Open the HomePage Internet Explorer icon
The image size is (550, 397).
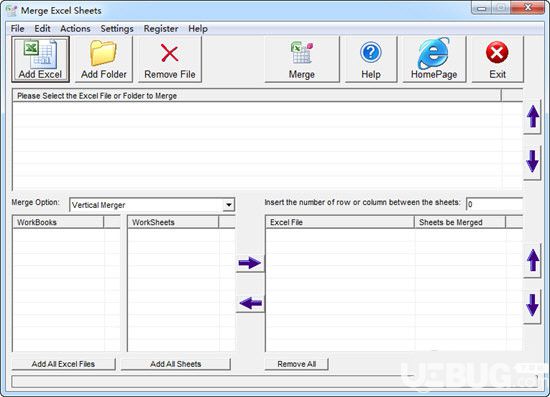pos(434,53)
